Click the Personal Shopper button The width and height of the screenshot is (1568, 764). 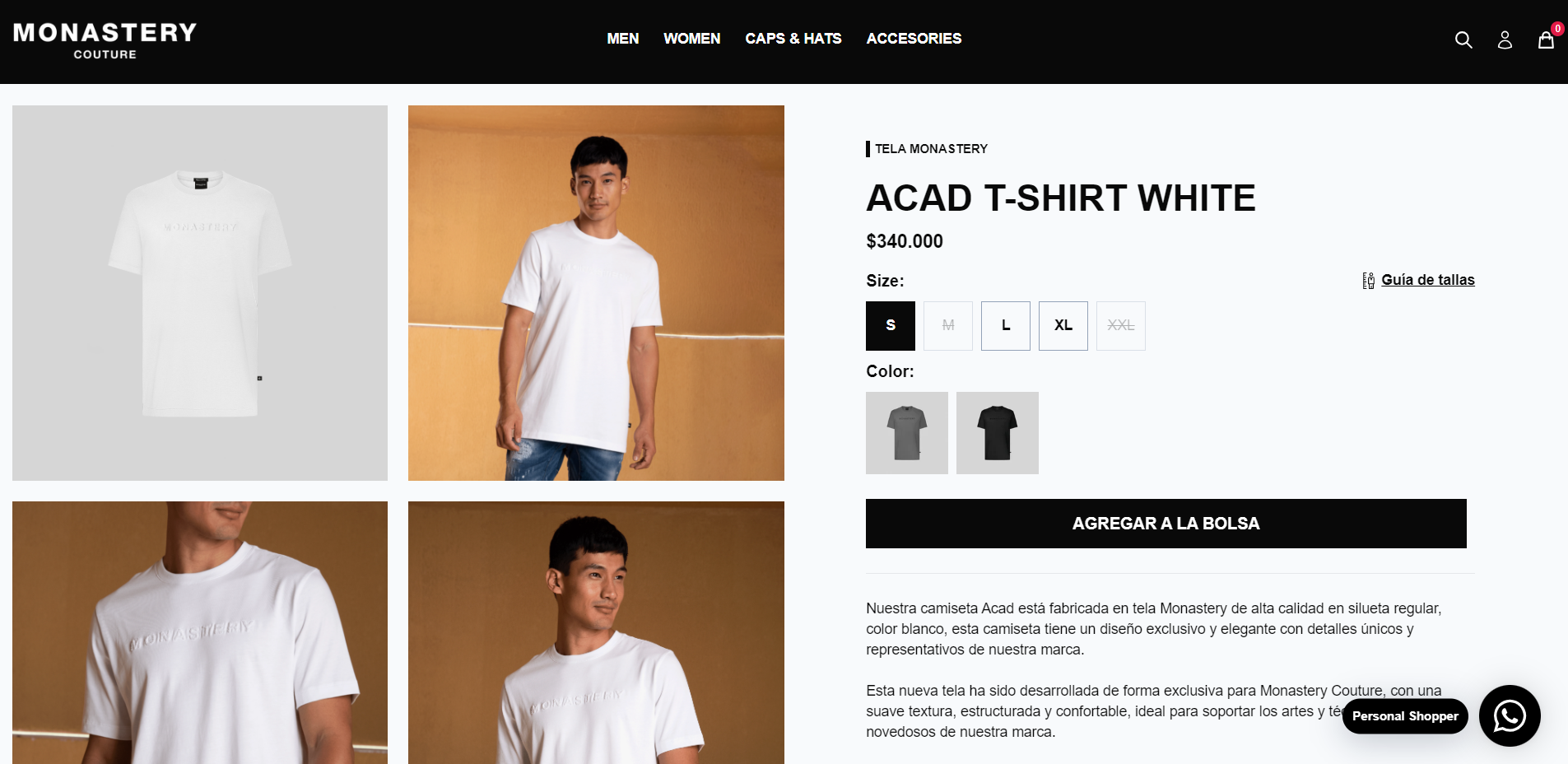[x=1405, y=716]
